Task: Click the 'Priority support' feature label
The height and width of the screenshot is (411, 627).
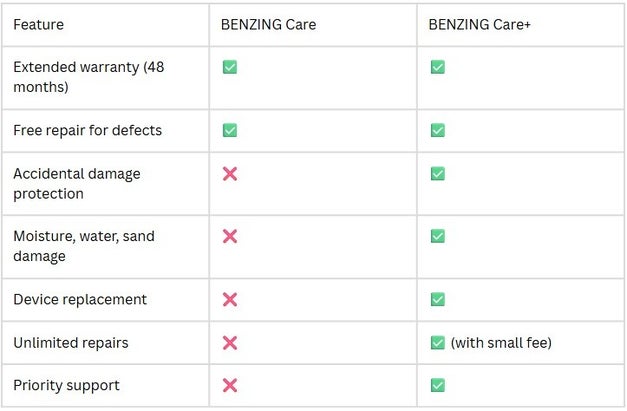Action: pos(66,386)
